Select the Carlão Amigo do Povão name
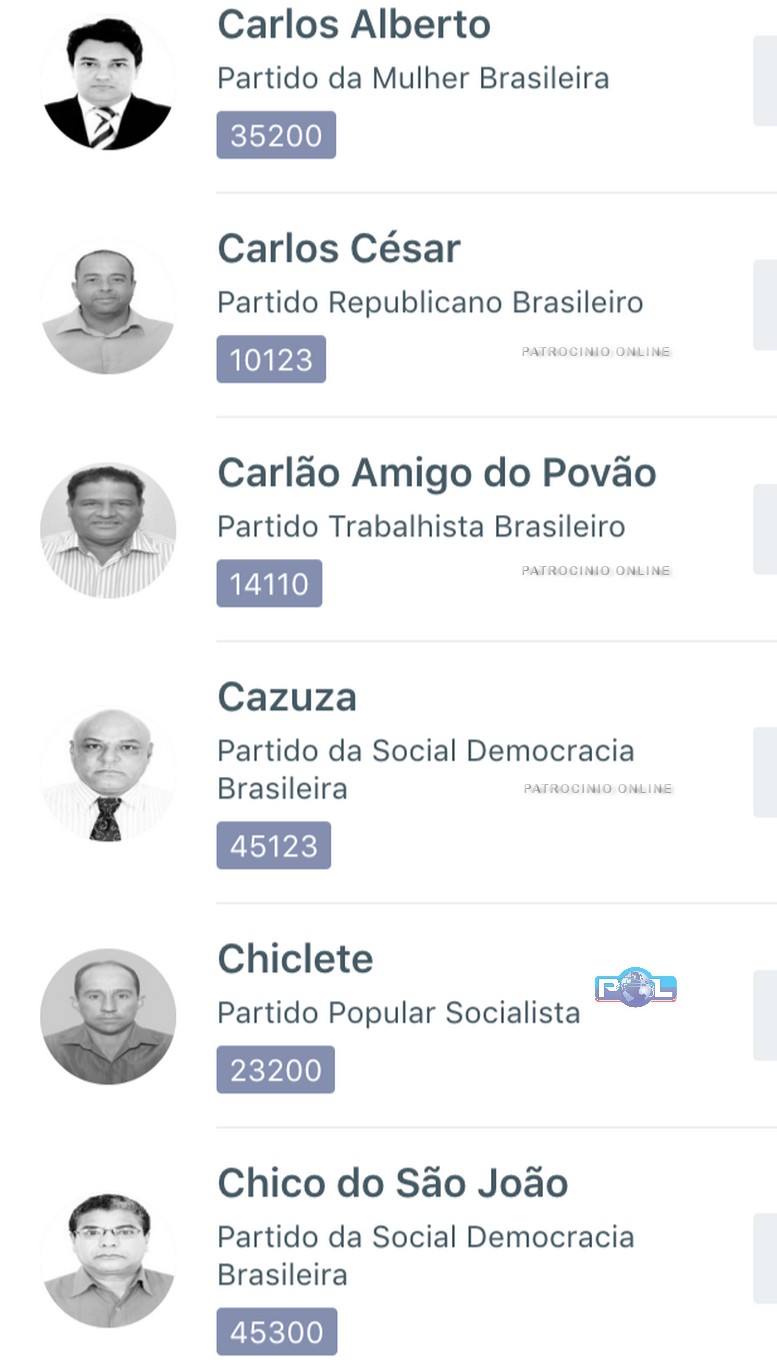 pos(437,472)
